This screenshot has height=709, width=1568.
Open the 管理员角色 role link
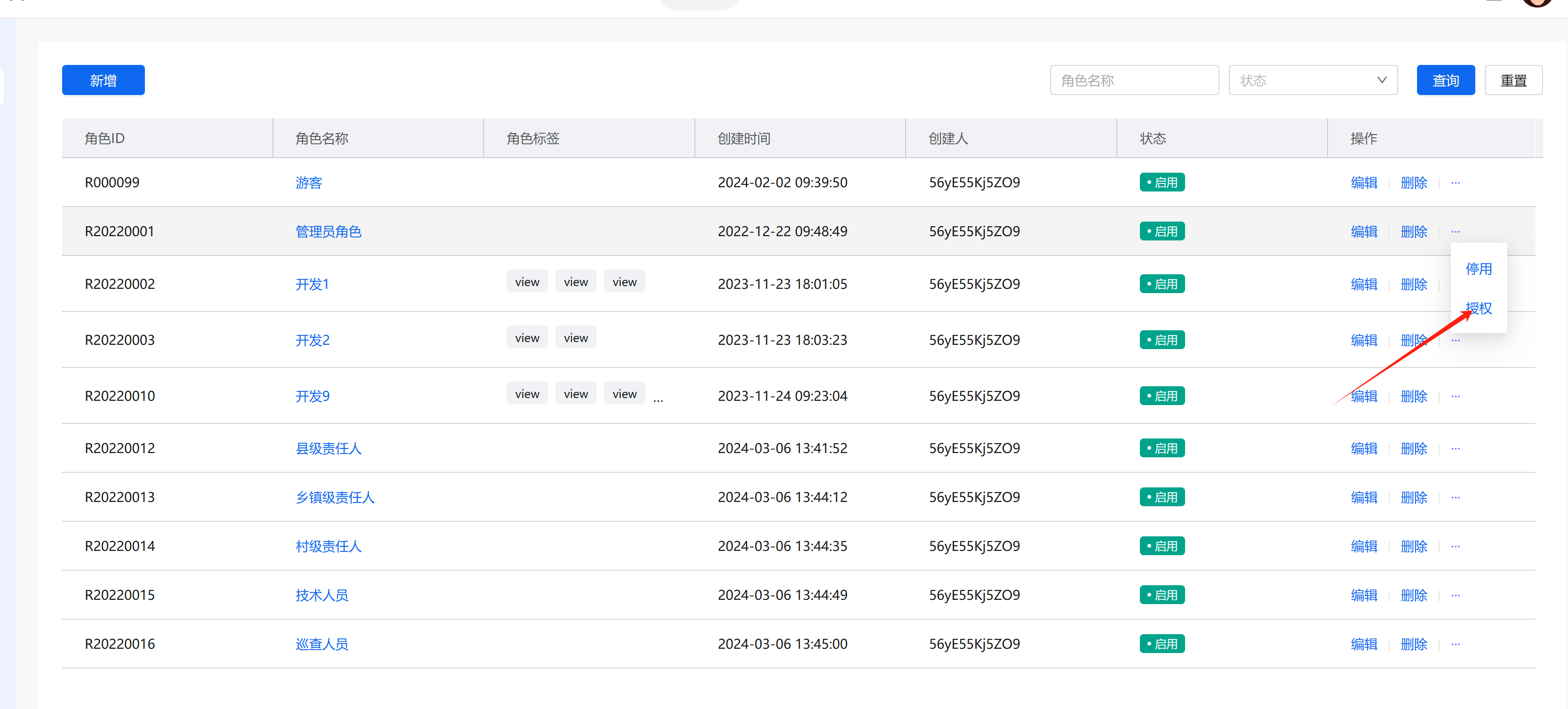(x=328, y=231)
